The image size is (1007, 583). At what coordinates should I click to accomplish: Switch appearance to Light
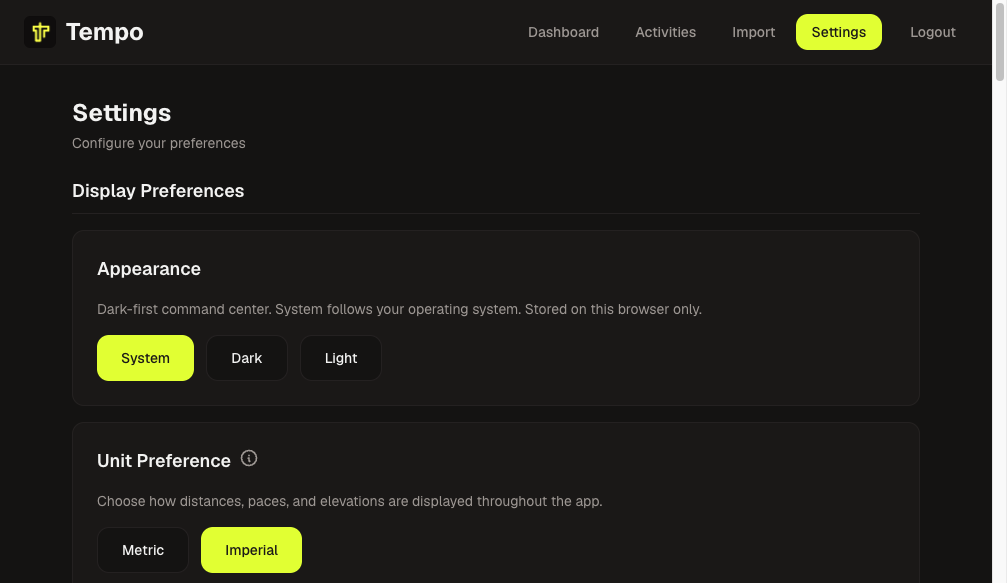tap(341, 358)
